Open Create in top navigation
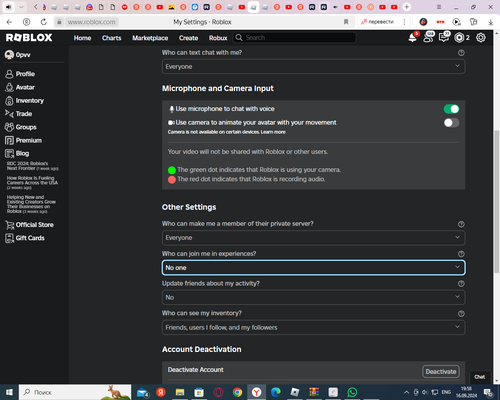The image size is (500, 400). click(x=188, y=38)
